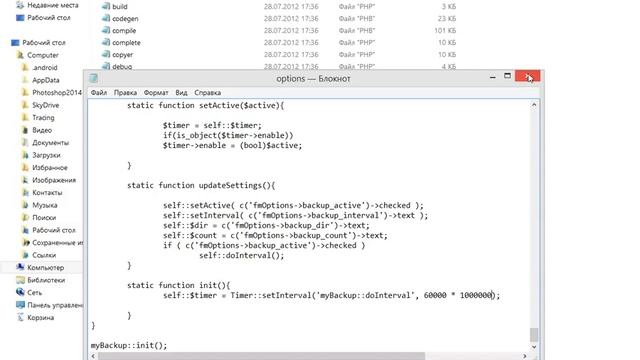Select the debug file in Explorer
The image size is (640, 360).
(x=122, y=66)
